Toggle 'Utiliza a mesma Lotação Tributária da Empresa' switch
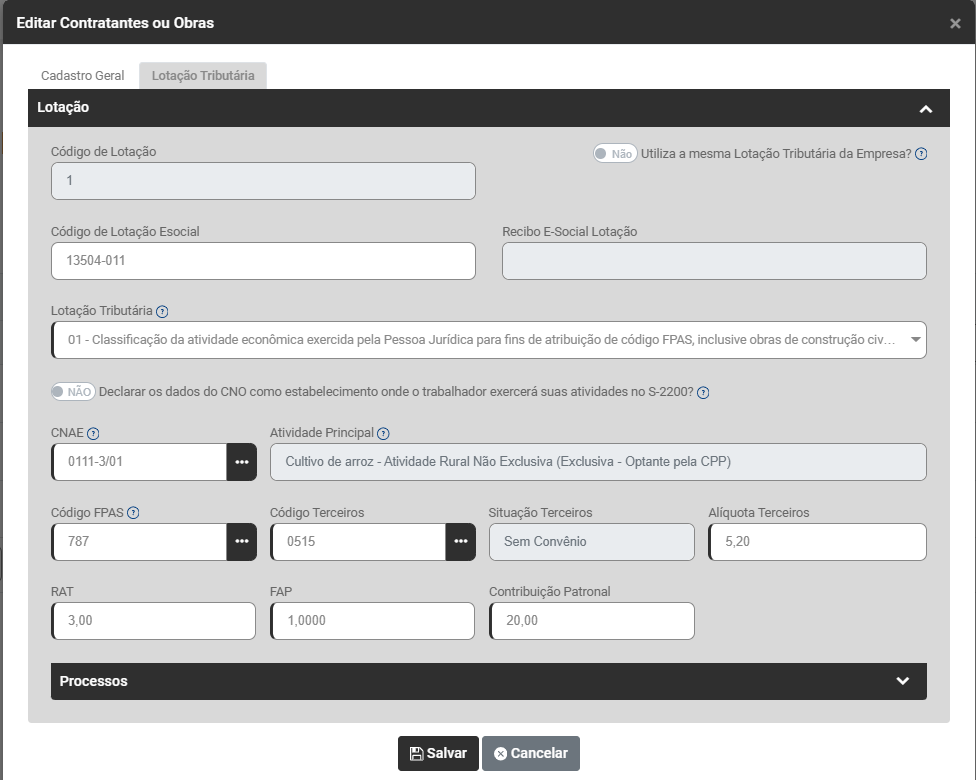This screenshot has width=976, height=780. tap(614, 154)
